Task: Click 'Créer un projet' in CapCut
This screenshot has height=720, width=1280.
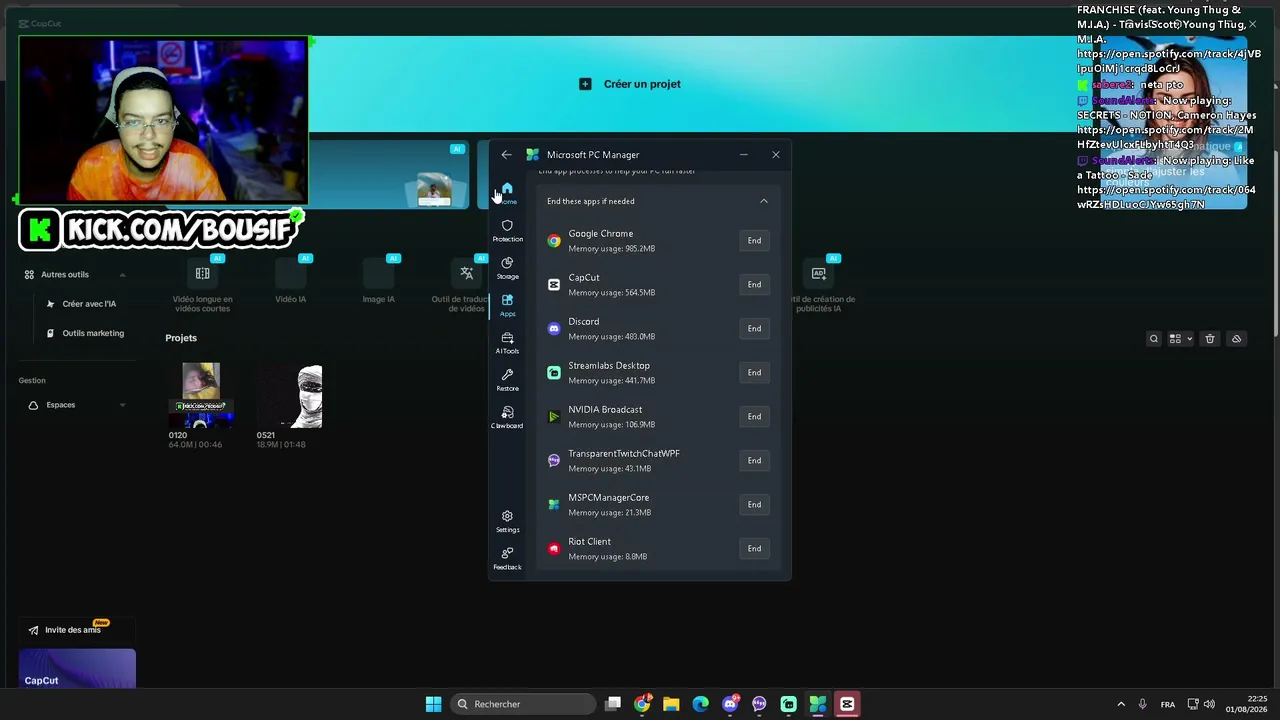Action: coord(630,84)
